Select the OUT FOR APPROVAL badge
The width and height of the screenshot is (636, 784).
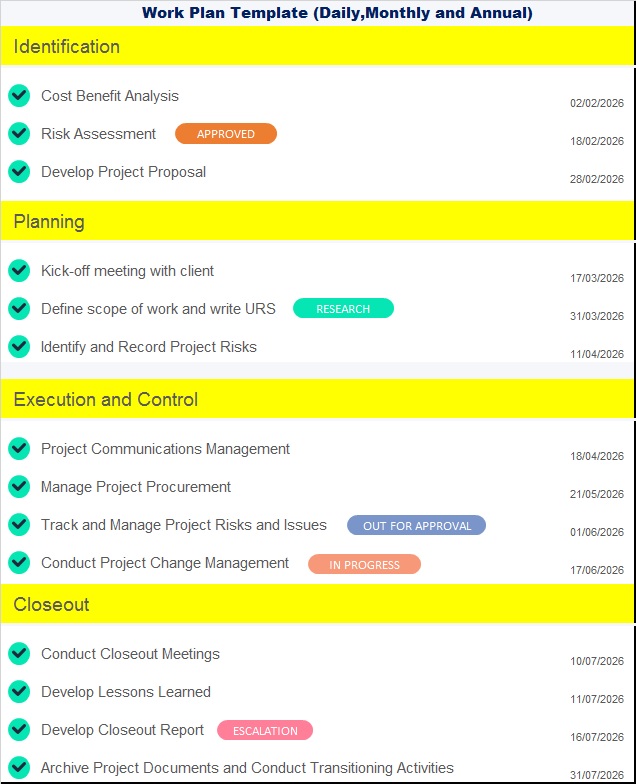coord(416,526)
